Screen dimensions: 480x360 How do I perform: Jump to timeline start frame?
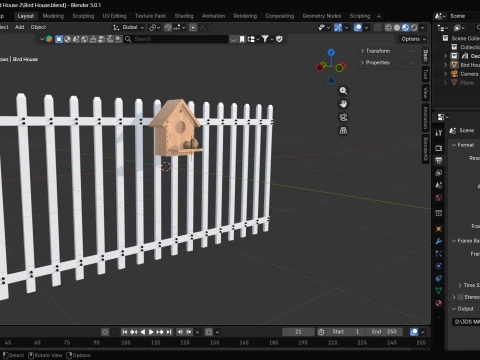[x=125, y=332]
